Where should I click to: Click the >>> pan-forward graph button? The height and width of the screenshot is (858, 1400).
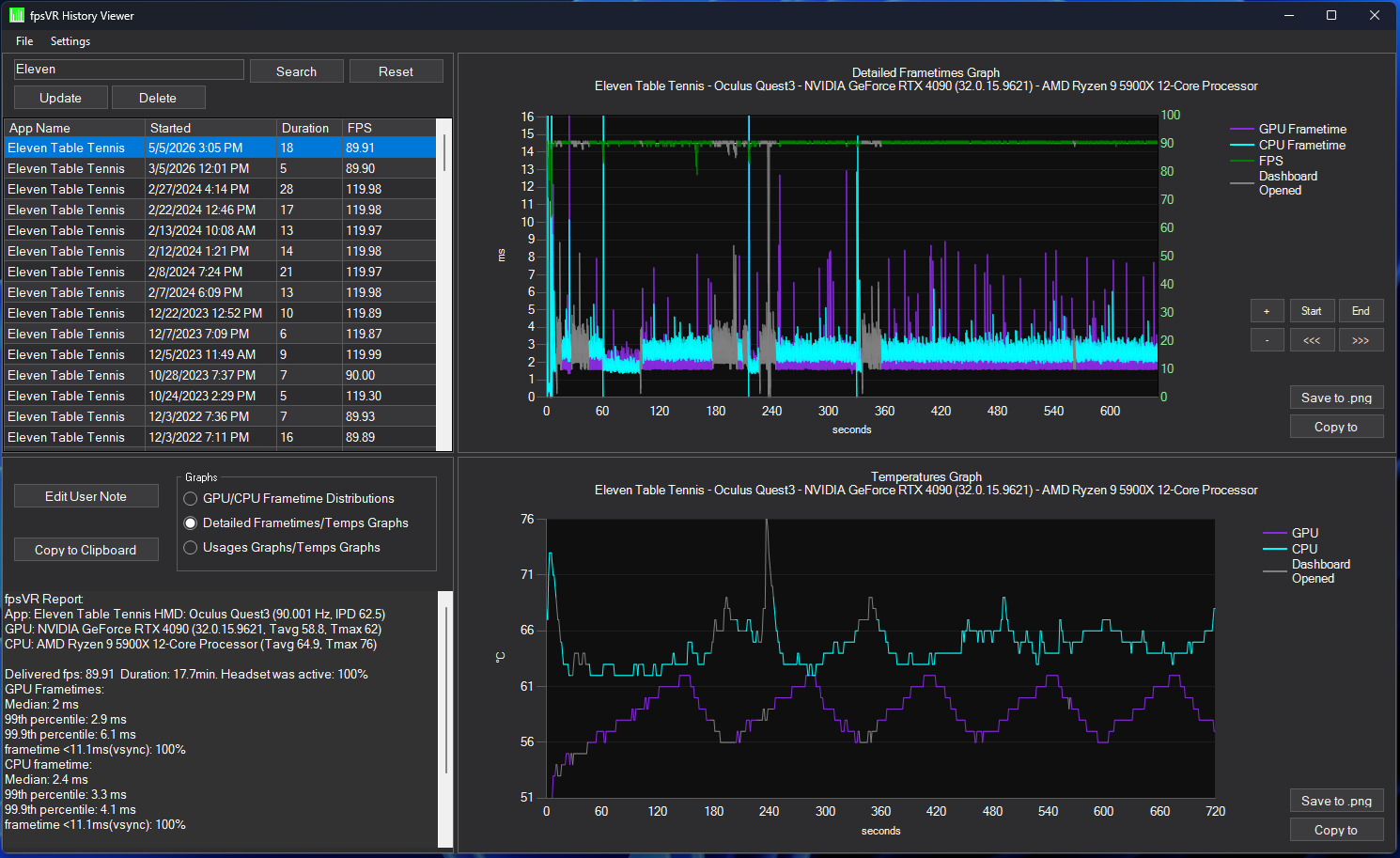pyautogui.click(x=1361, y=340)
